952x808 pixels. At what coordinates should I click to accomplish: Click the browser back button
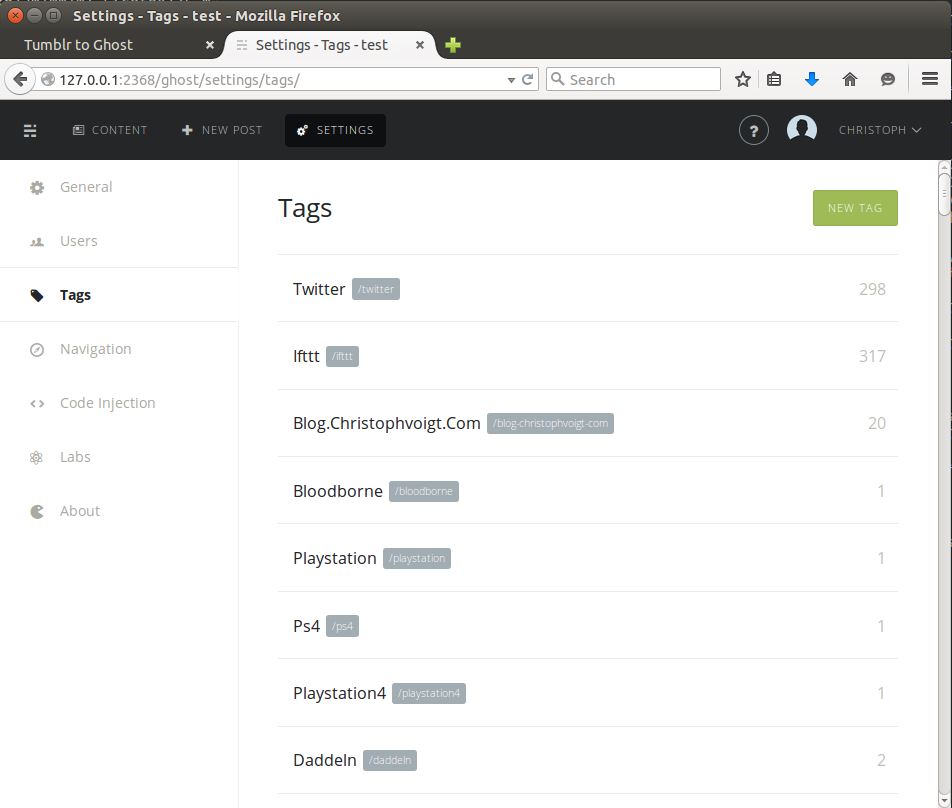tap(19, 80)
